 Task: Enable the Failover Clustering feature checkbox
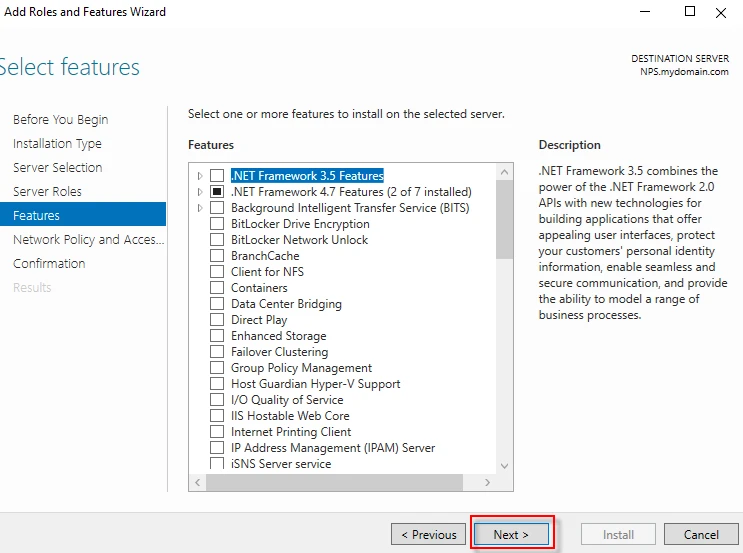point(216,352)
